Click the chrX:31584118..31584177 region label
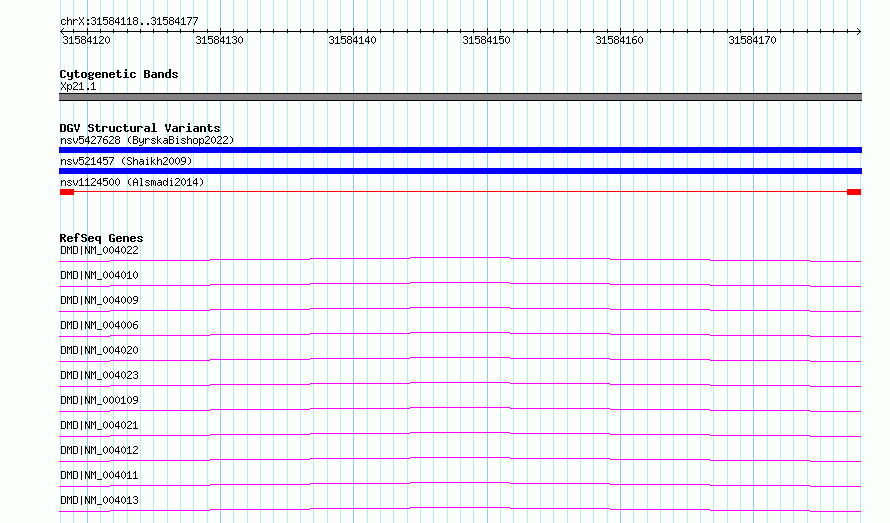Viewport: 890px width, 523px height. coord(129,21)
